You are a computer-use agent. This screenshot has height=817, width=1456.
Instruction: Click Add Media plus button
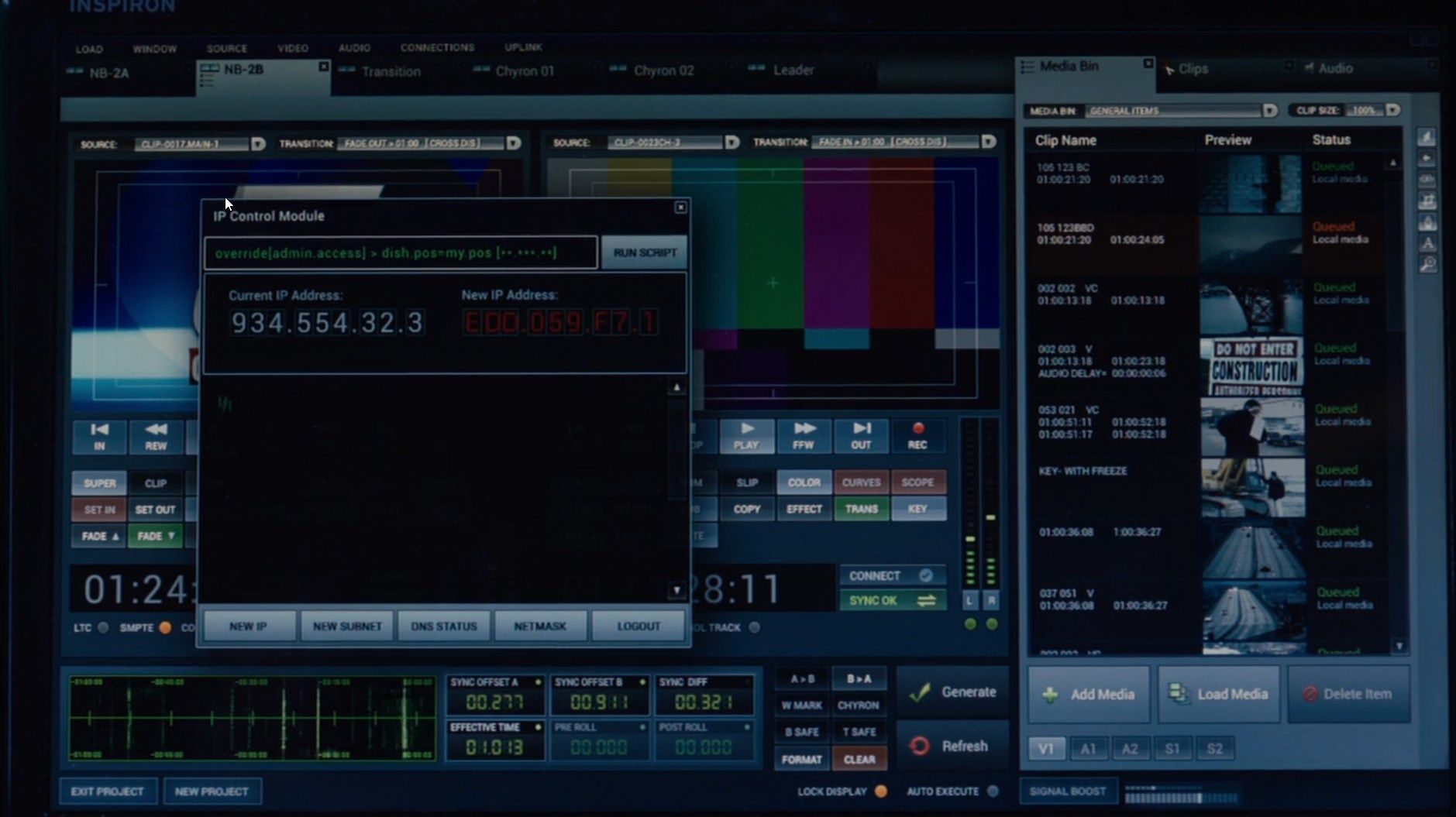1089,695
